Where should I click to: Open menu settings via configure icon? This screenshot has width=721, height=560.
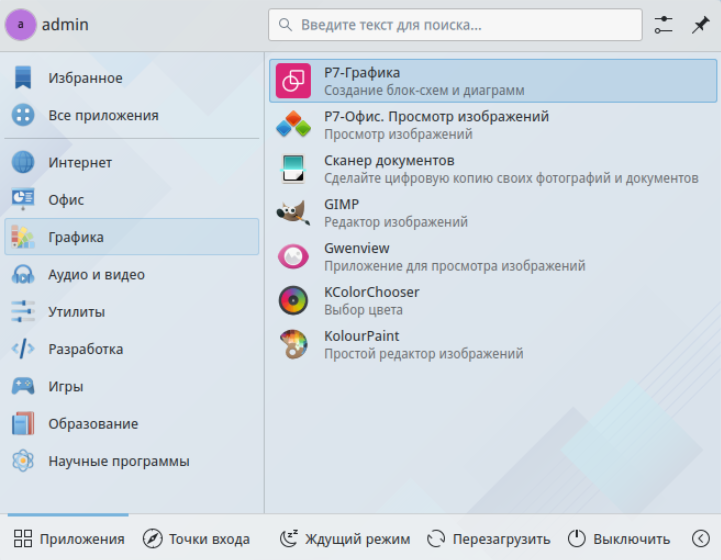[664, 25]
